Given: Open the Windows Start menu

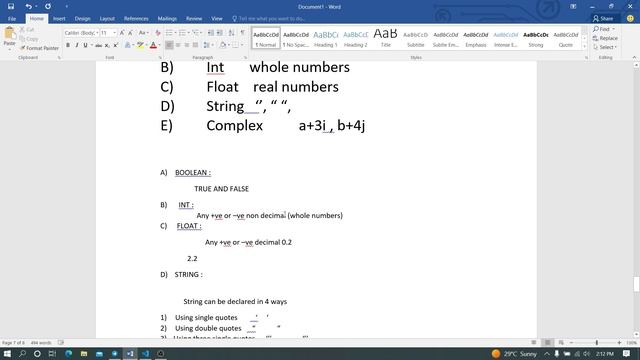Looking at the screenshot, I should click(7, 353).
